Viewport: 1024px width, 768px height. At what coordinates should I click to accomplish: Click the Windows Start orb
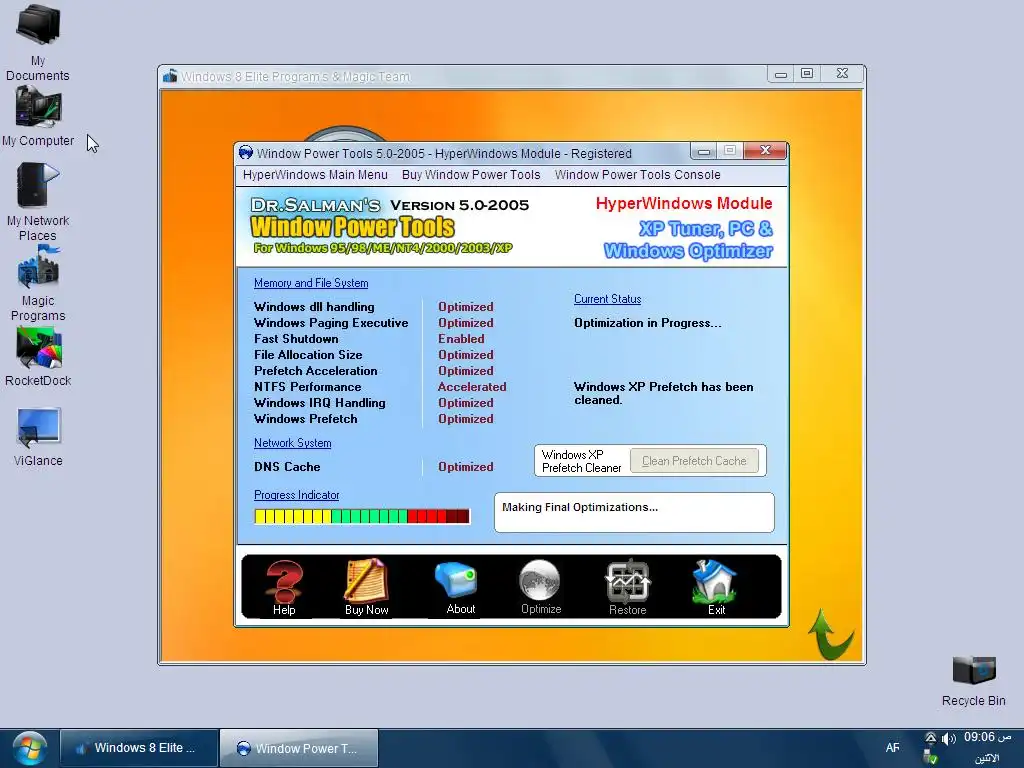pos(29,748)
